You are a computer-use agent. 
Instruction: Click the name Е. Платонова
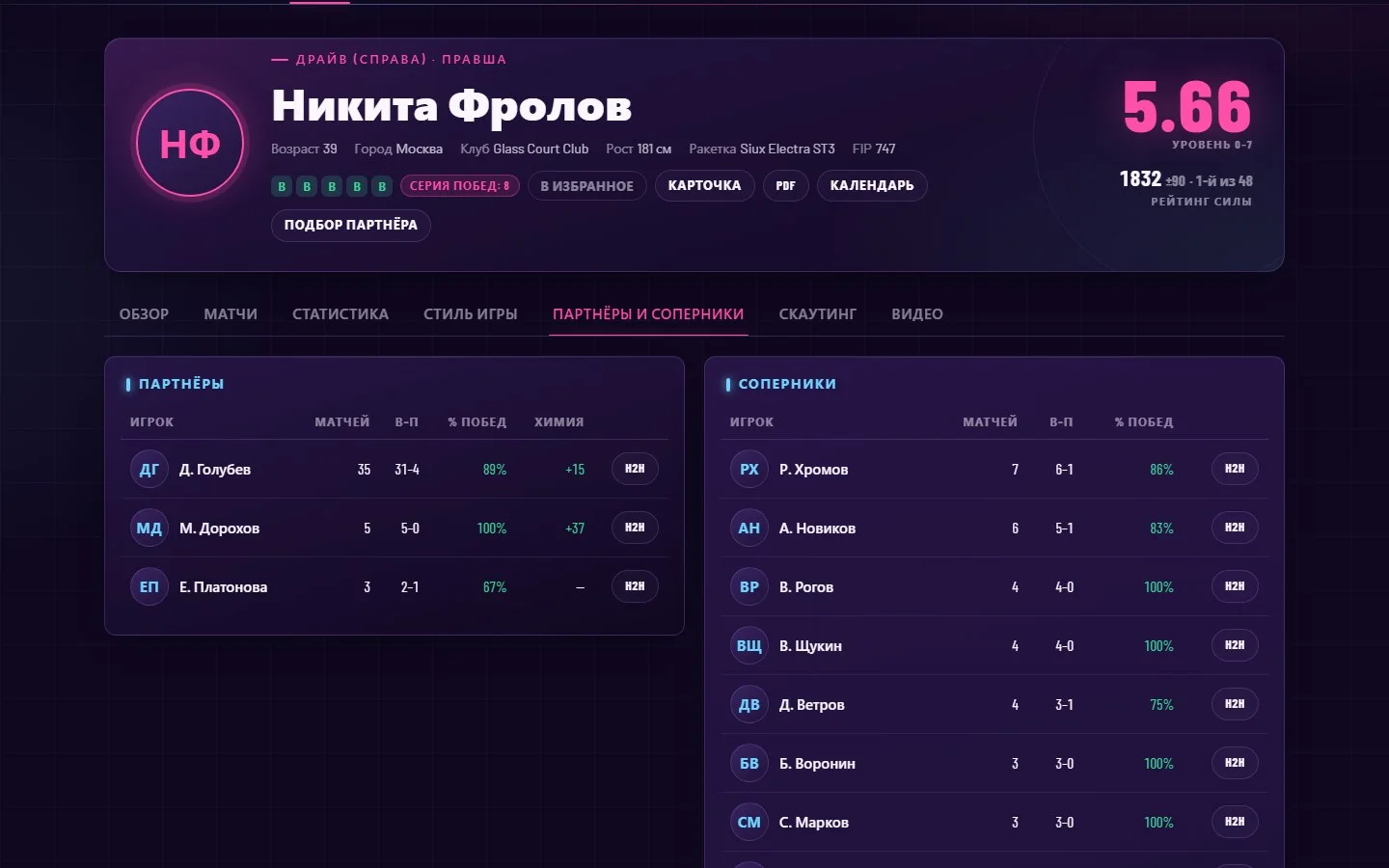(223, 587)
